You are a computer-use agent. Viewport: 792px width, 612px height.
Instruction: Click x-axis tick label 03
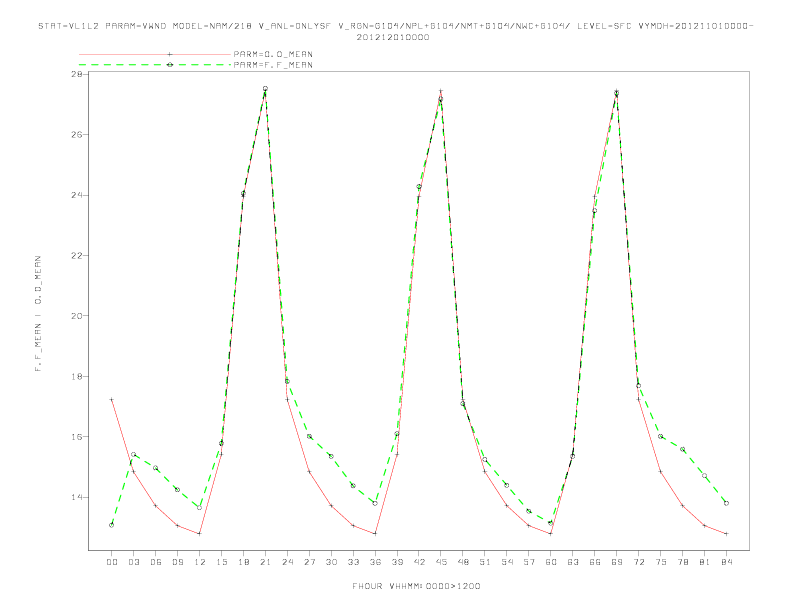(133, 562)
